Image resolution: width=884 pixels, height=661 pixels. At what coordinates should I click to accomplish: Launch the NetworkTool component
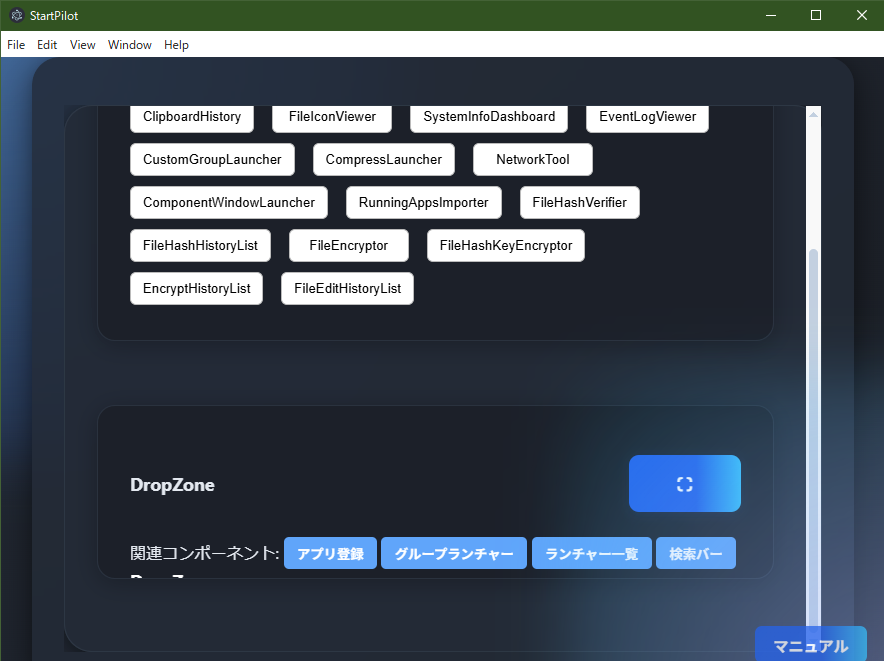coord(532,159)
